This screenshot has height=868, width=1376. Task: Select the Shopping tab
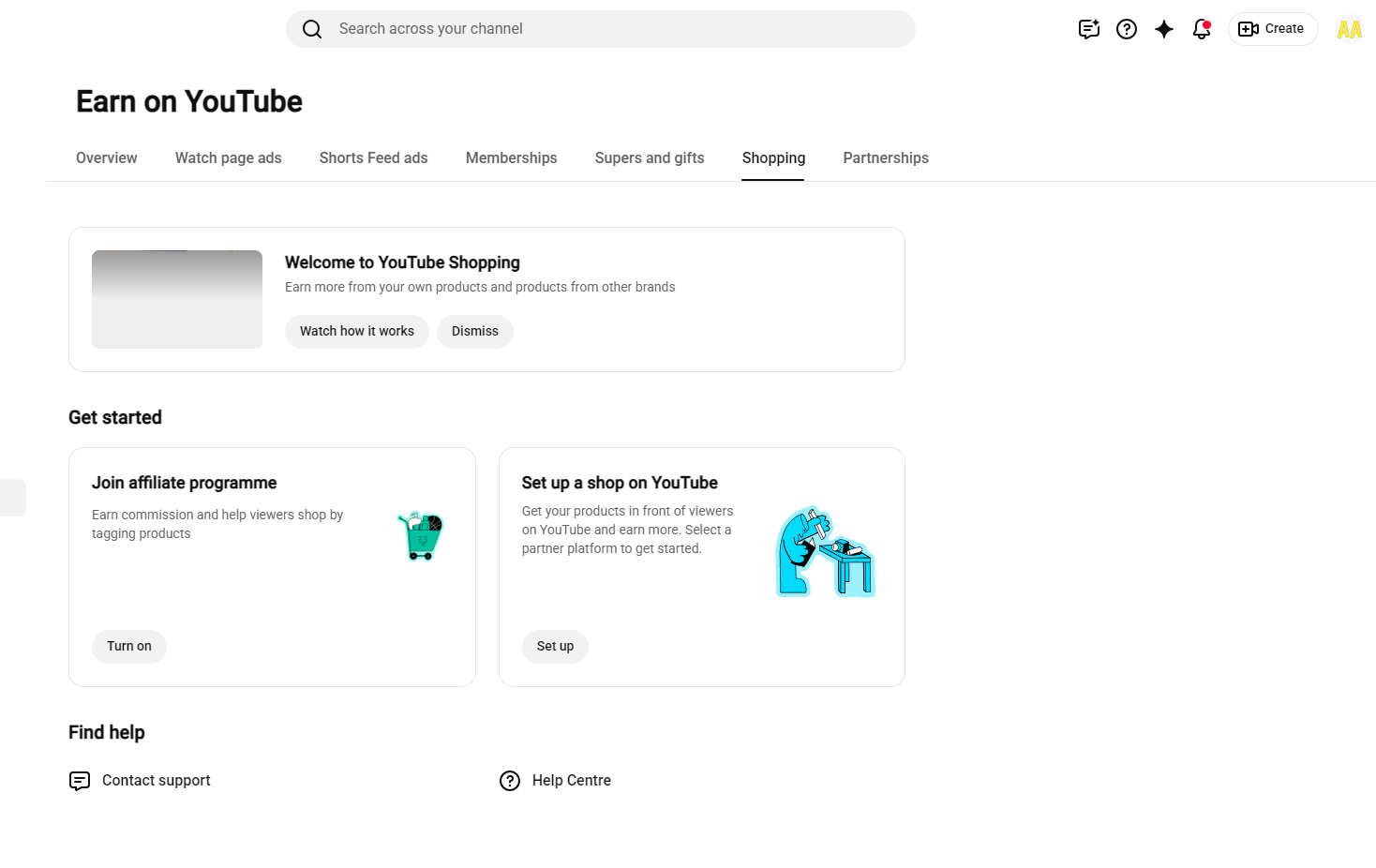point(773,158)
